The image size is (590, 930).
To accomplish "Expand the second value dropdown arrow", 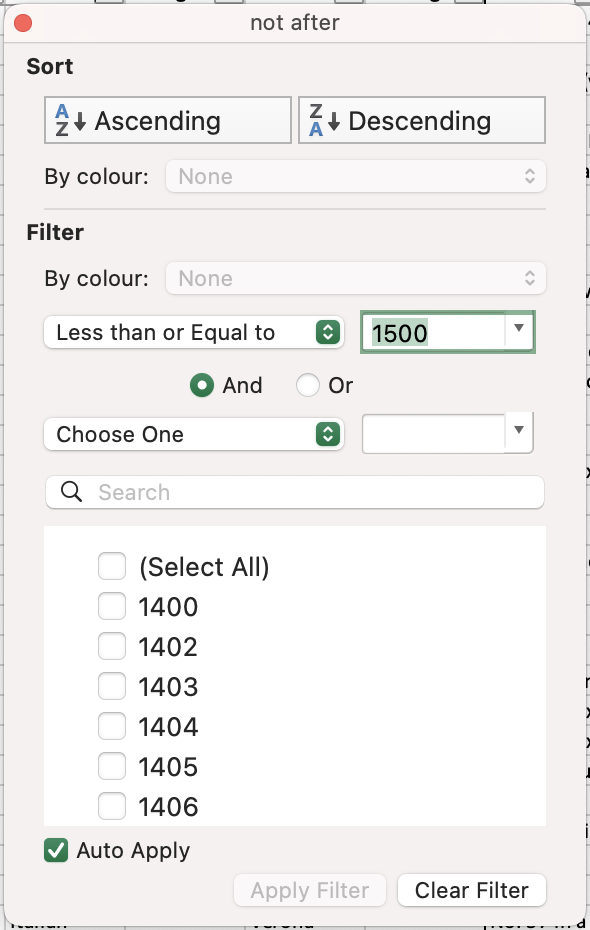I will tap(519, 431).
